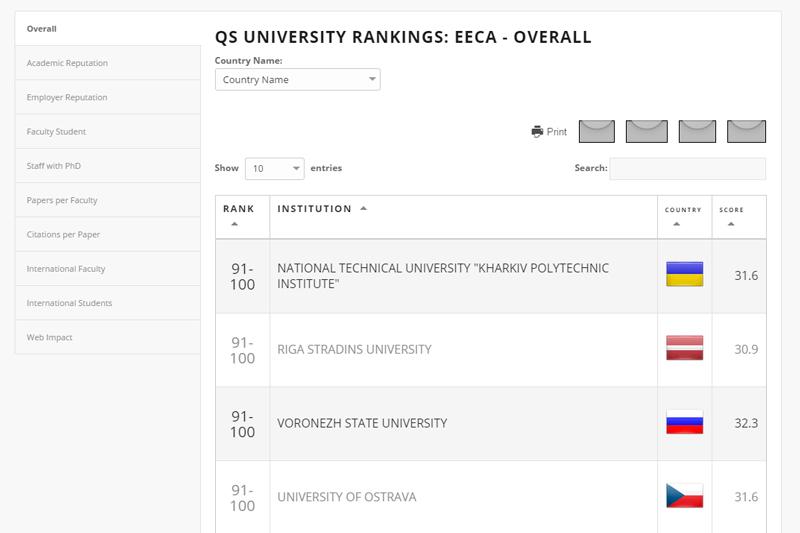Open the Riga Stradins University link
Viewport: 800px width, 533px height.
click(354, 349)
